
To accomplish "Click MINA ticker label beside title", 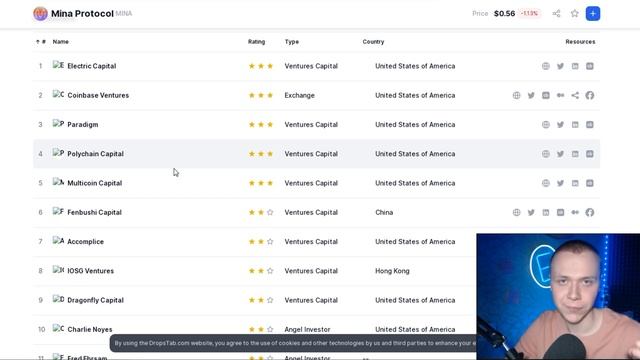I will click(x=124, y=13).
